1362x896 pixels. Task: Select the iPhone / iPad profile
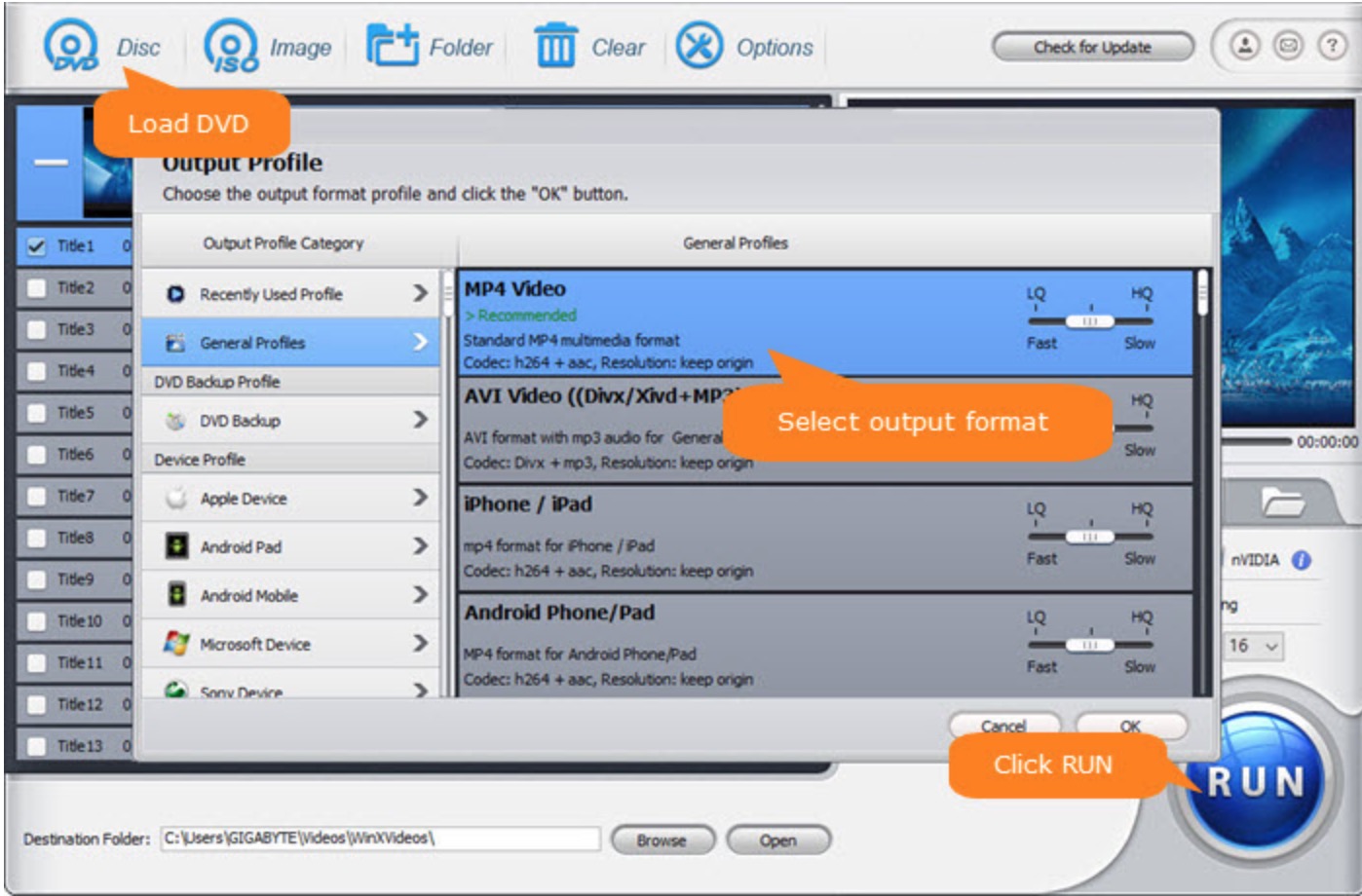coord(740,538)
